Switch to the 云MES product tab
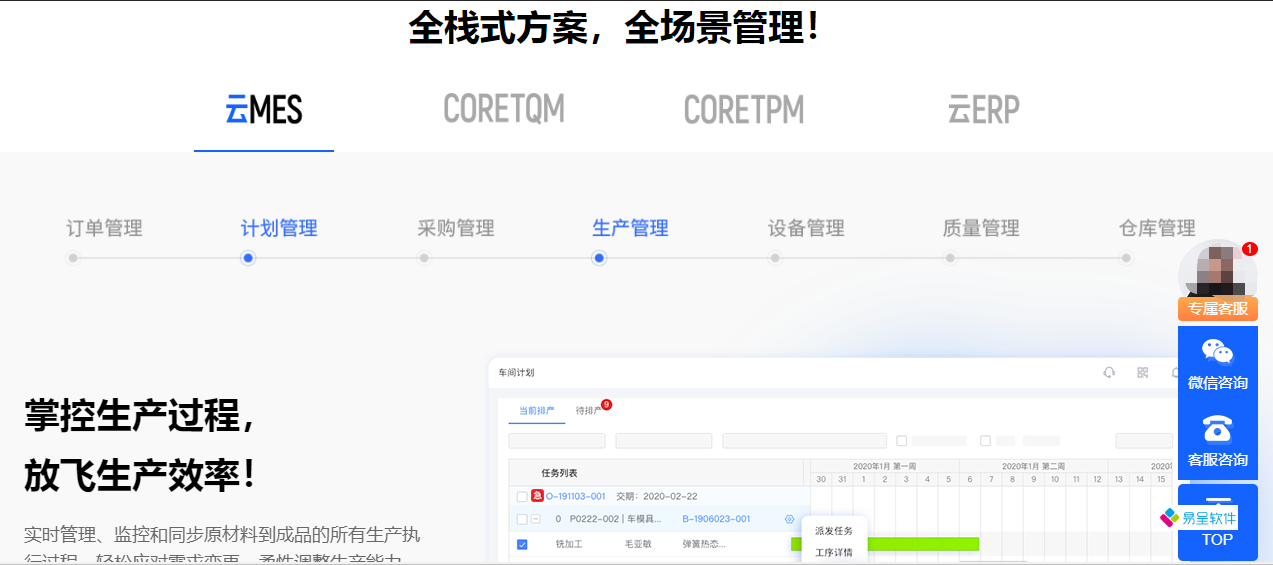1273x565 pixels. (x=264, y=109)
